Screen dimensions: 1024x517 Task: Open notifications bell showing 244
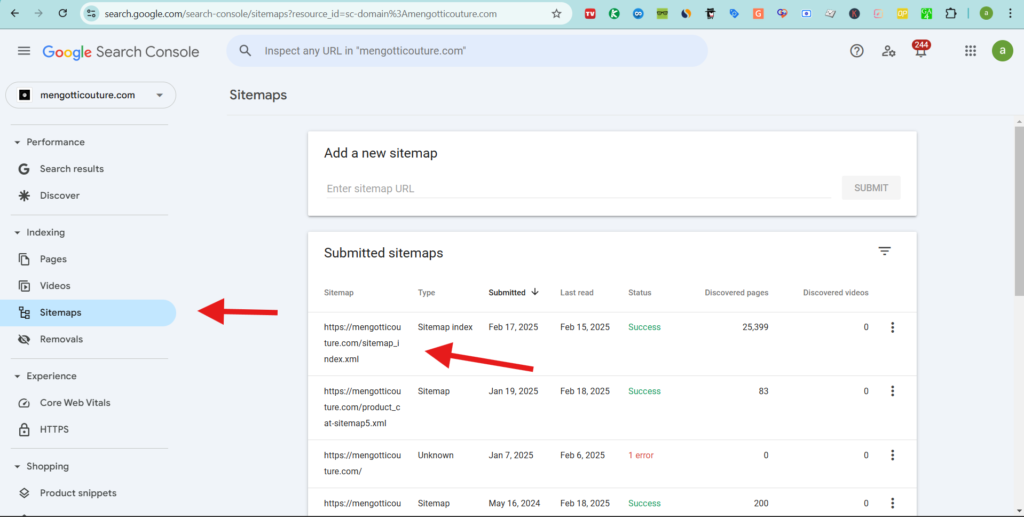(921, 50)
